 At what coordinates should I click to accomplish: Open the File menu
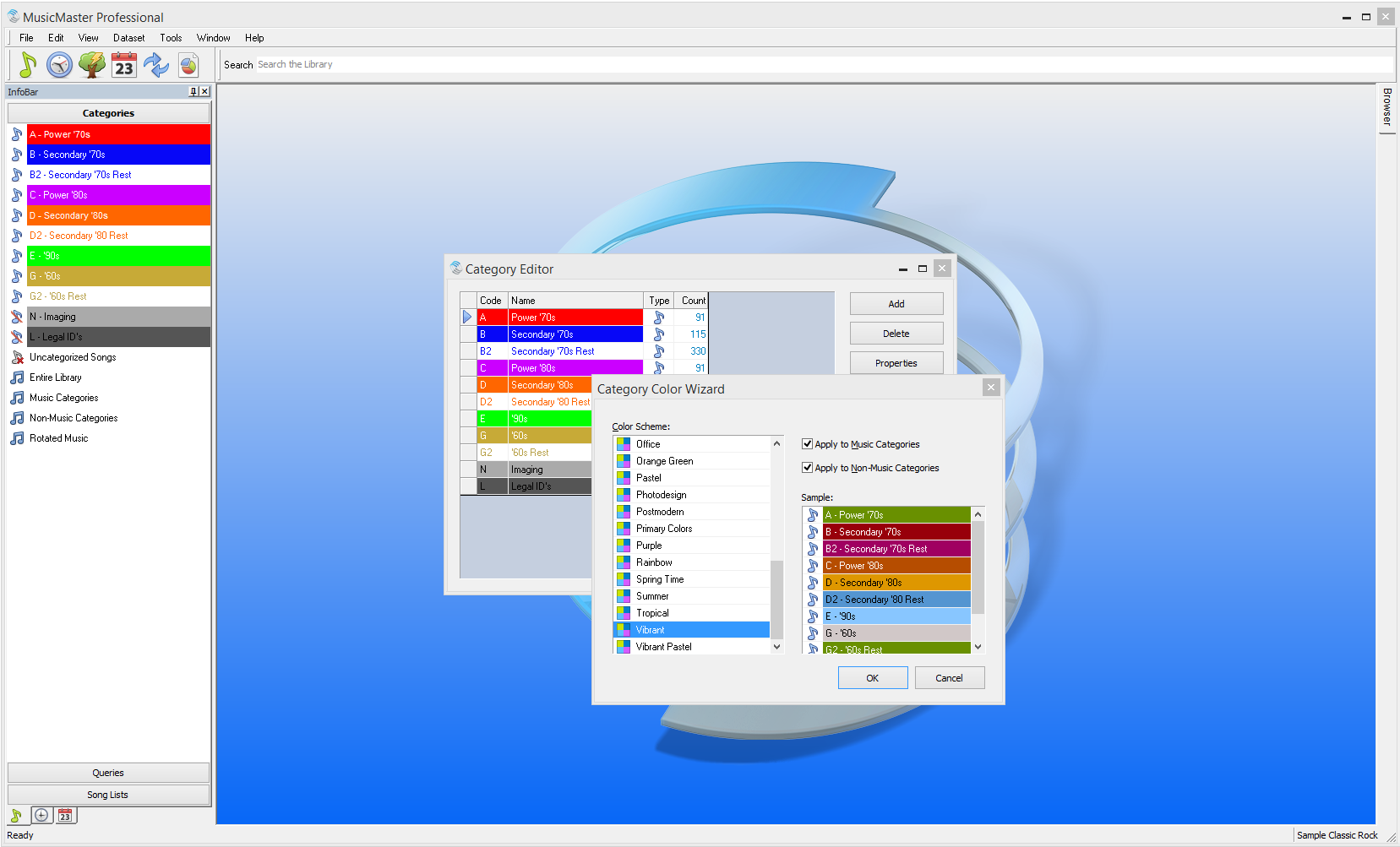pyautogui.click(x=26, y=38)
